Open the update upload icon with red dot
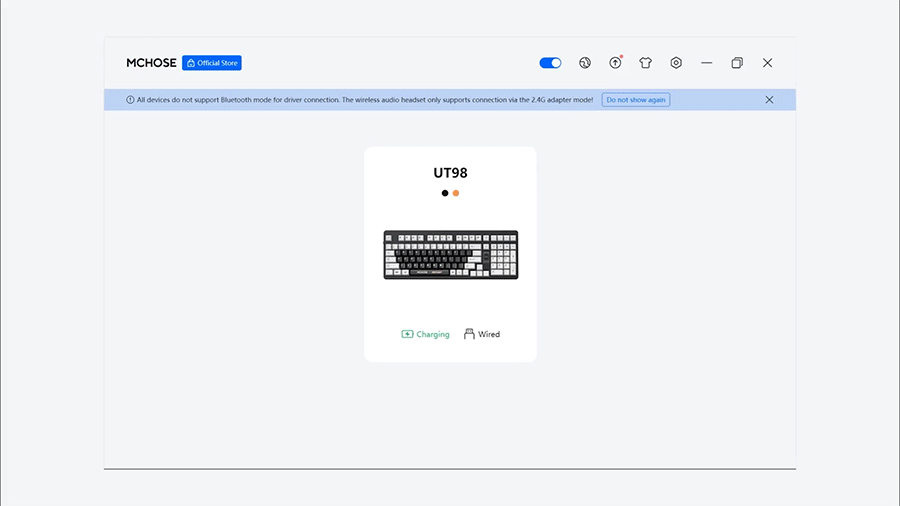Screen dimensions: 900x506 pos(615,63)
